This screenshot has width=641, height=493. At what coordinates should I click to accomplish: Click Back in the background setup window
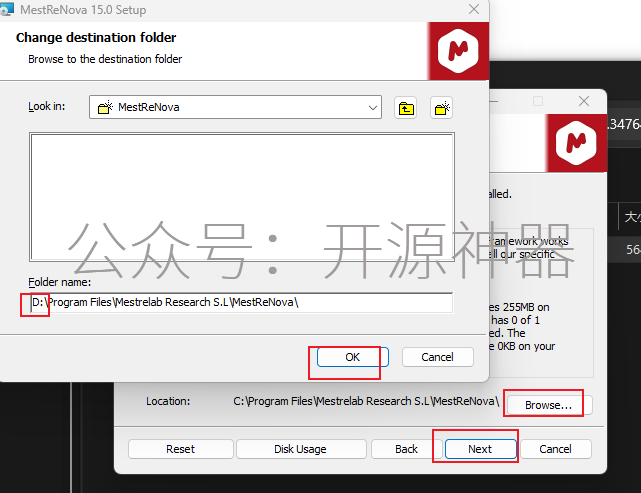(406, 449)
